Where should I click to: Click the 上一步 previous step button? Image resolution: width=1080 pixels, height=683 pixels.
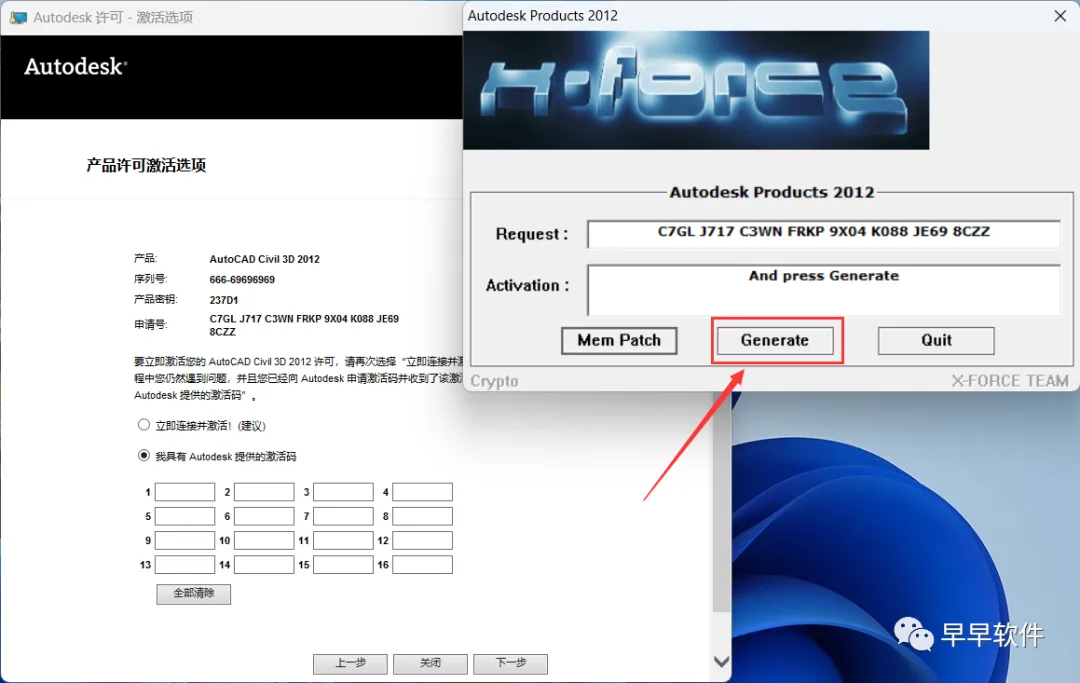(x=350, y=664)
